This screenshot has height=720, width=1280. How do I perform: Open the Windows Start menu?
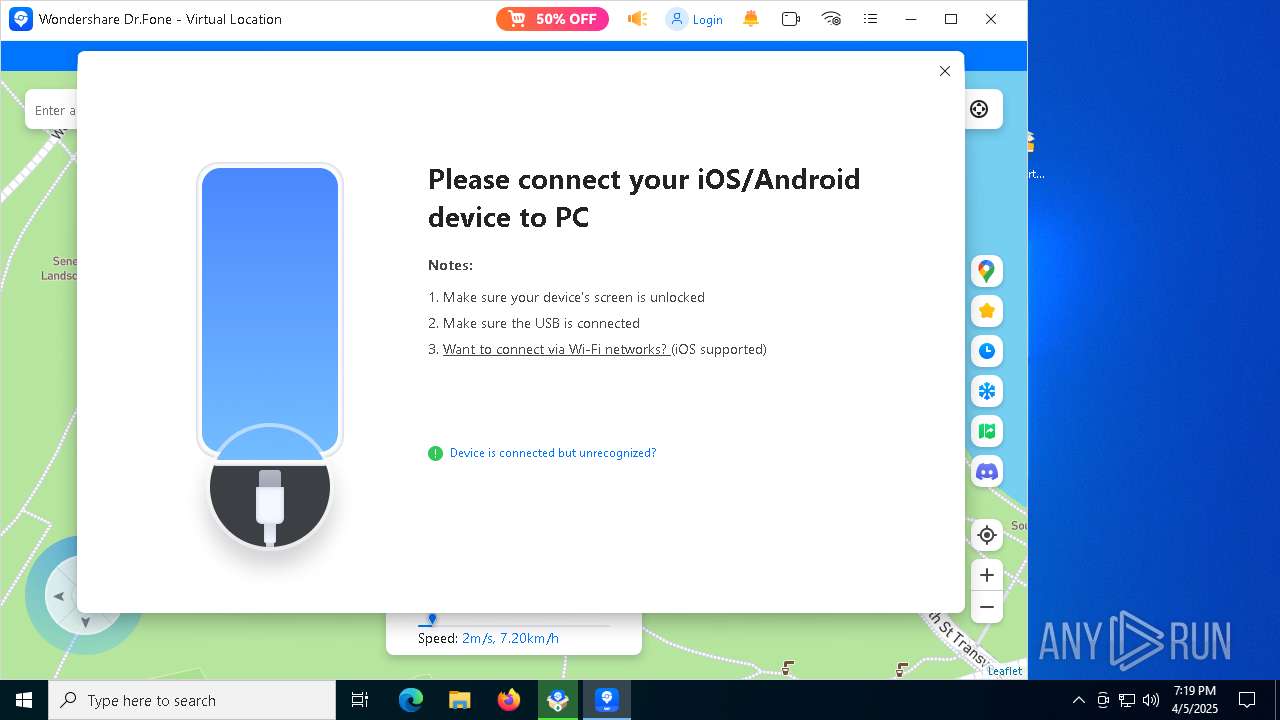(24, 700)
